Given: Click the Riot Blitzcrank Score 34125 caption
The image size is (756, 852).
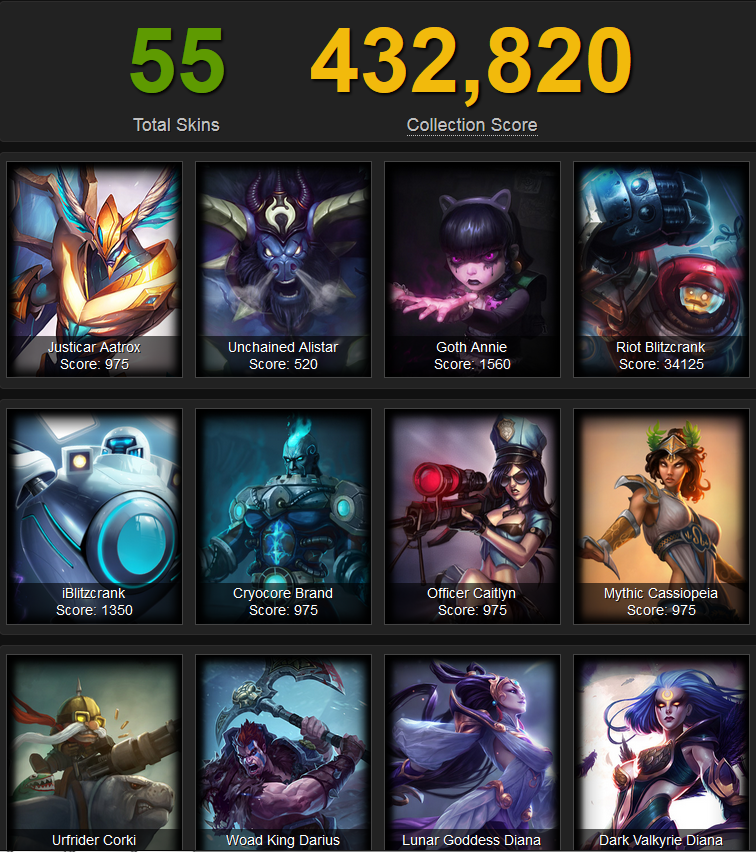Looking at the screenshot, I should point(661,356).
